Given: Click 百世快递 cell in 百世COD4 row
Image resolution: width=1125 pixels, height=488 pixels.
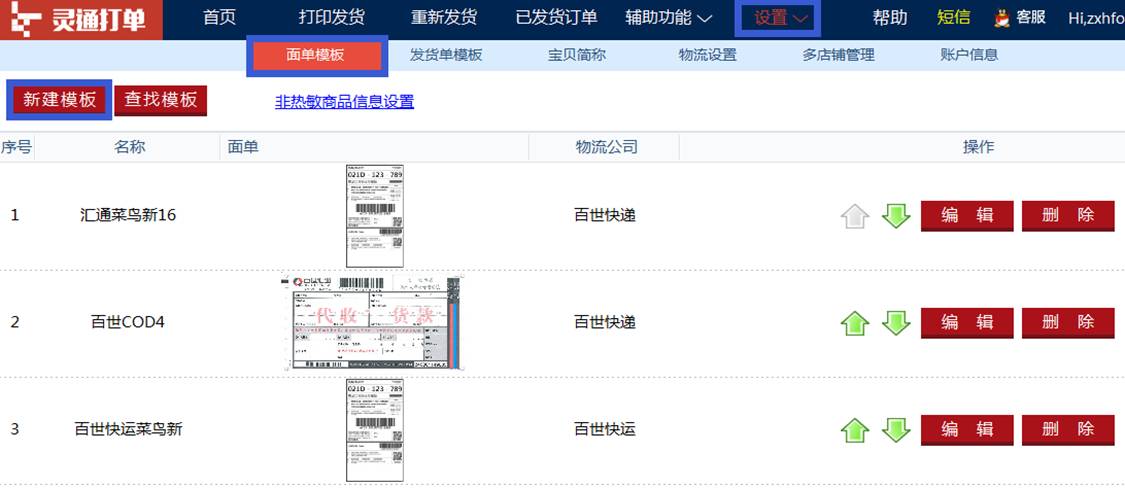Looking at the screenshot, I should point(605,322).
